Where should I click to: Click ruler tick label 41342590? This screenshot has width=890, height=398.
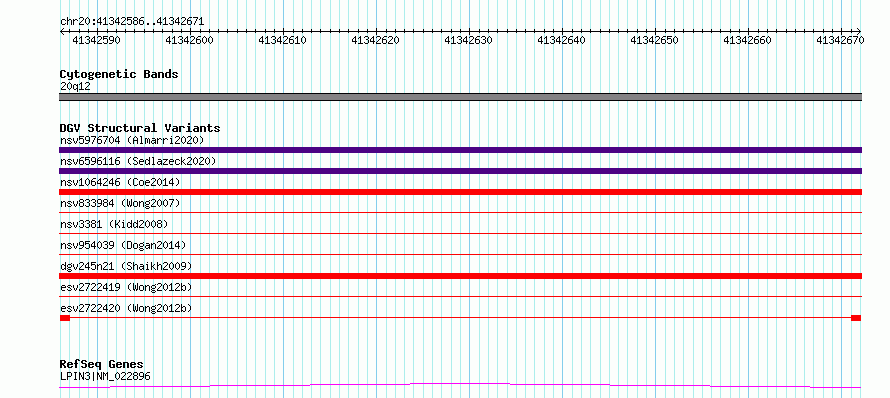(x=96, y=40)
